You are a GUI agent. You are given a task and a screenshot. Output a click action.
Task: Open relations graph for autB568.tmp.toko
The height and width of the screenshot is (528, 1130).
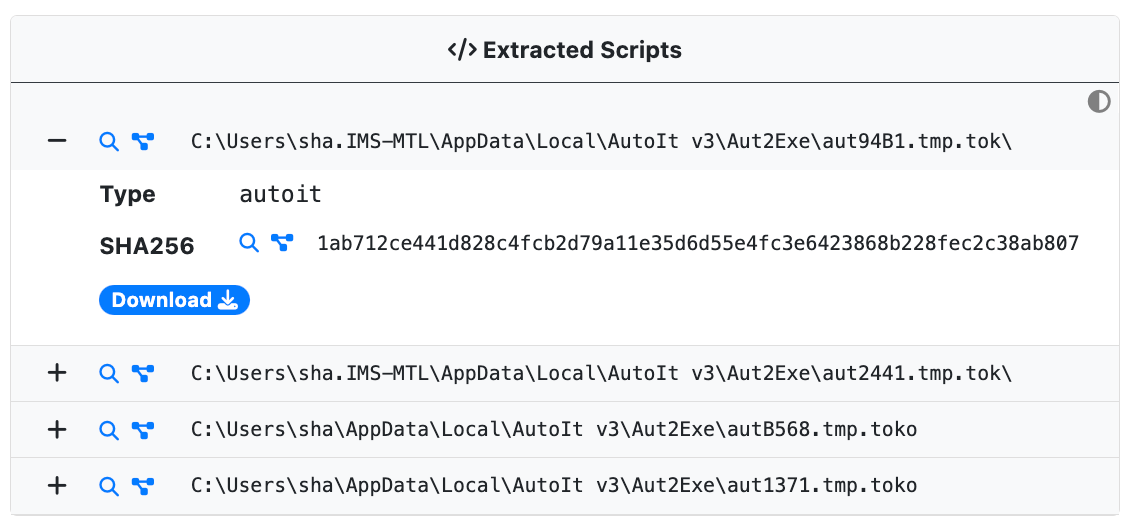click(143, 430)
